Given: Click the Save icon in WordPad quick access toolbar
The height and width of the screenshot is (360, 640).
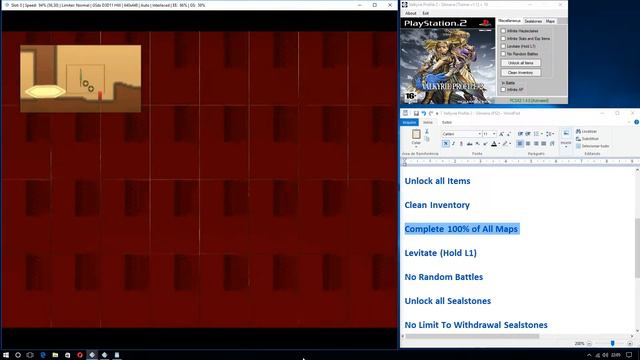Looking at the screenshot, I should click(x=416, y=113).
